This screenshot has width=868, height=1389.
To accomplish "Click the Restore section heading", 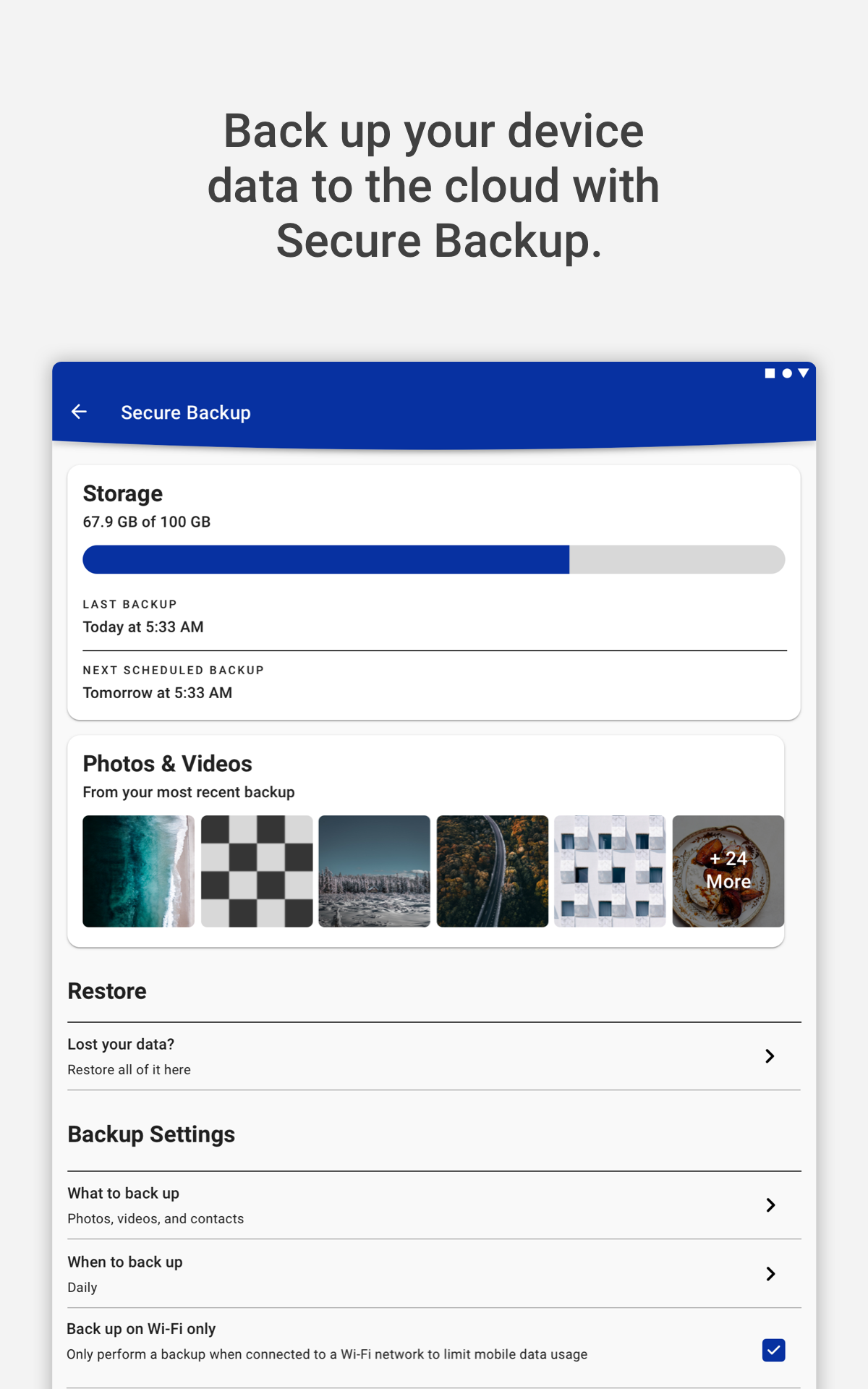I will coord(107,991).
